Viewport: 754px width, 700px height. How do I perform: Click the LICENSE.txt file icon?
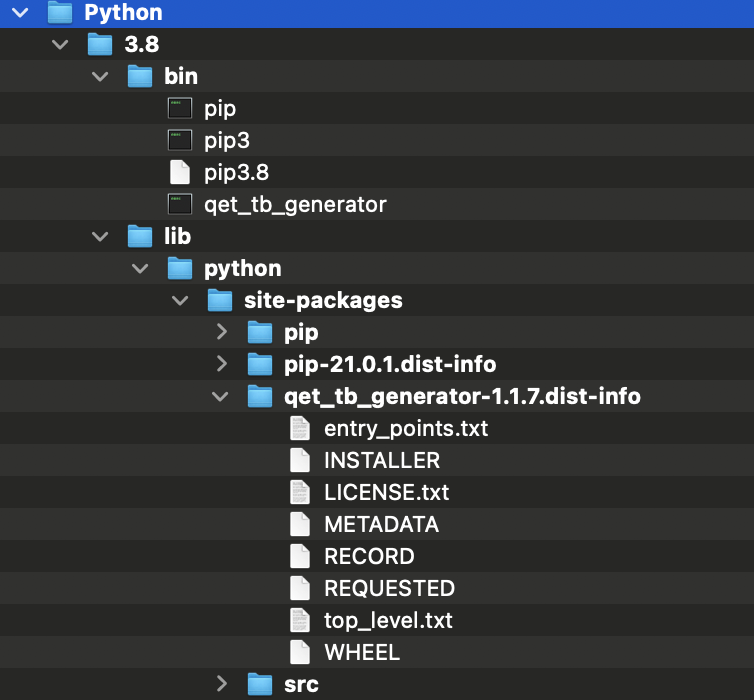coord(300,493)
